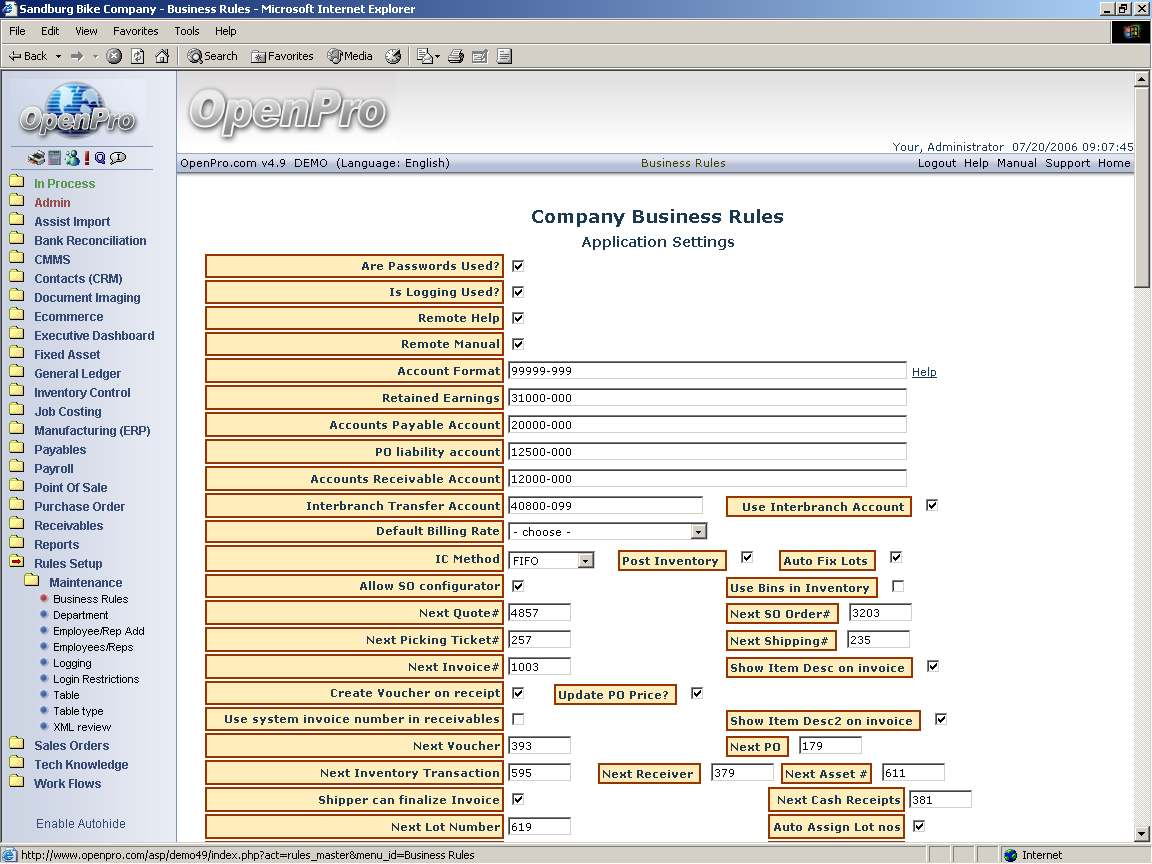This screenshot has height=864, width=1152.
Task: Enable Use Bins in Inventory checkbox
Action: point(898,587)
